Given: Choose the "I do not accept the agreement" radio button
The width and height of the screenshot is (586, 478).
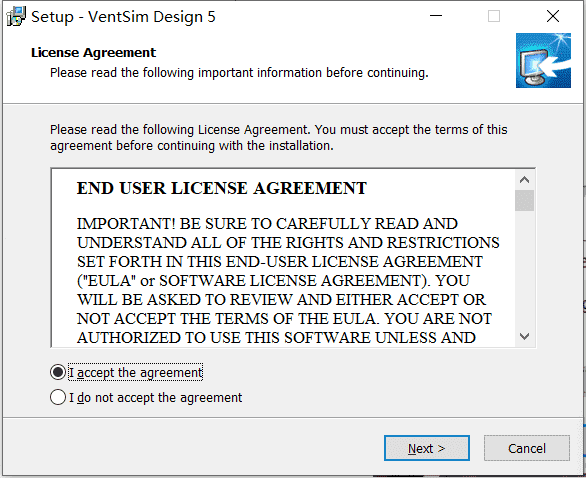Looking at the screenshot, I should (x=58, y=397).
